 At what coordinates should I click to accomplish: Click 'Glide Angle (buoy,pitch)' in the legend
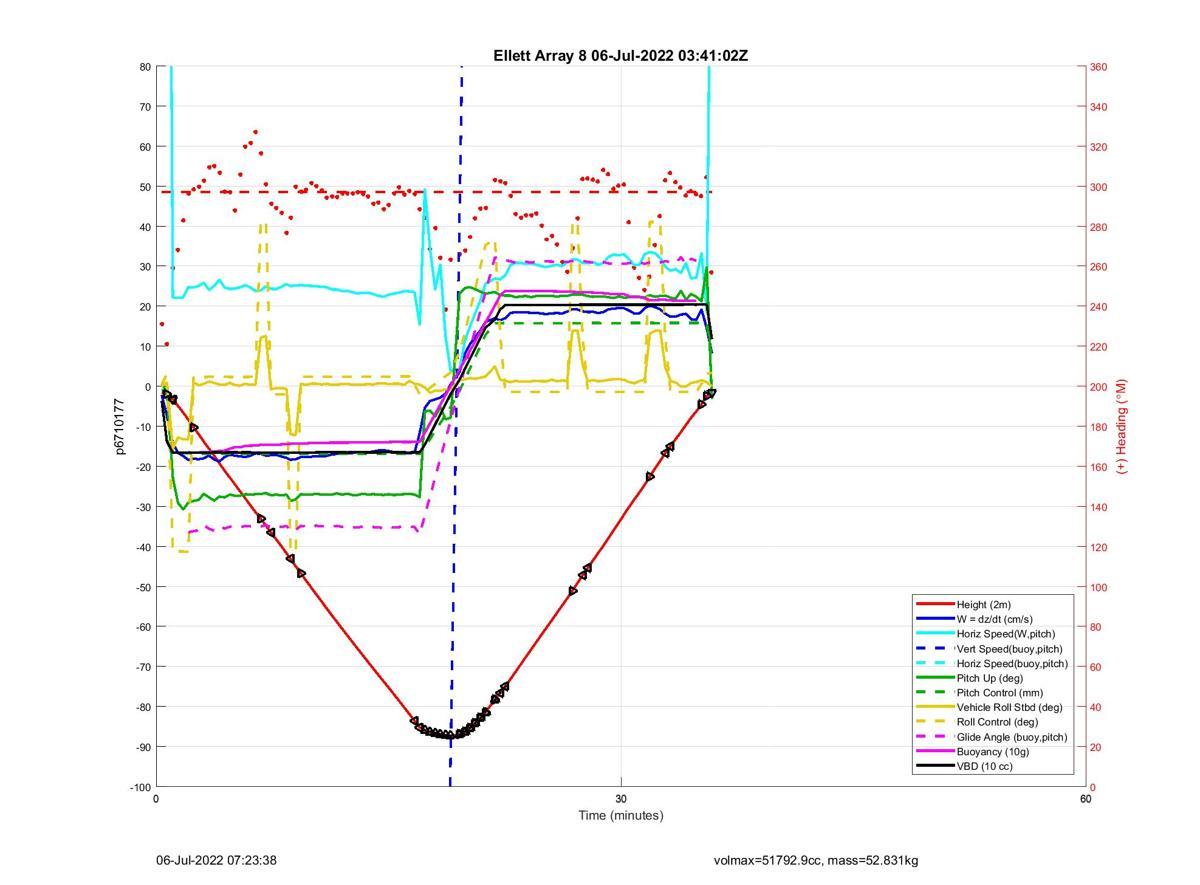[x=1011, y=737]
